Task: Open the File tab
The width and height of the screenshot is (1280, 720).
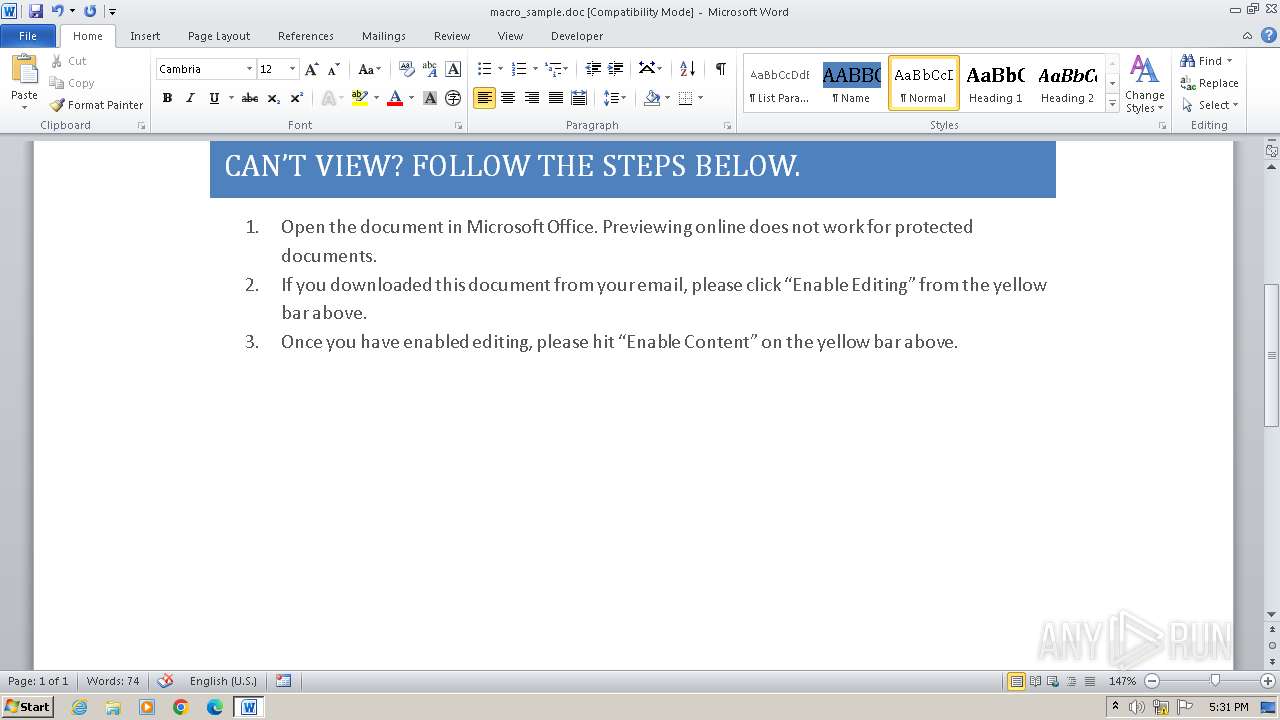Action: click(28, 36)
